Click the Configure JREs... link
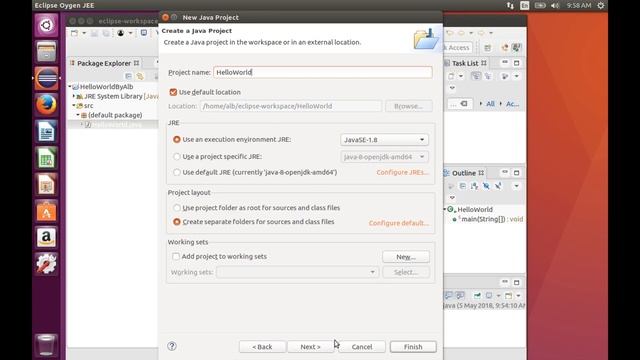Viewport: 640px width, 360px height. click(402, 172)
